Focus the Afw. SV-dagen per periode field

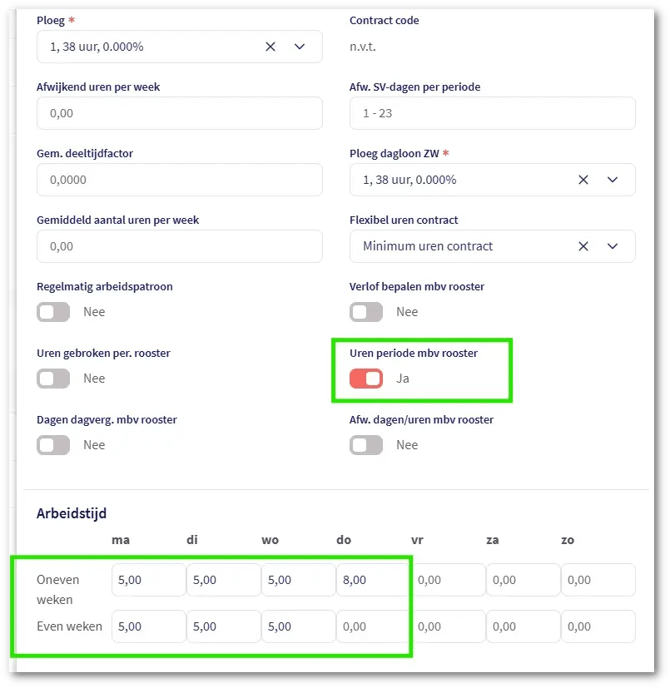tap(492, 113)
